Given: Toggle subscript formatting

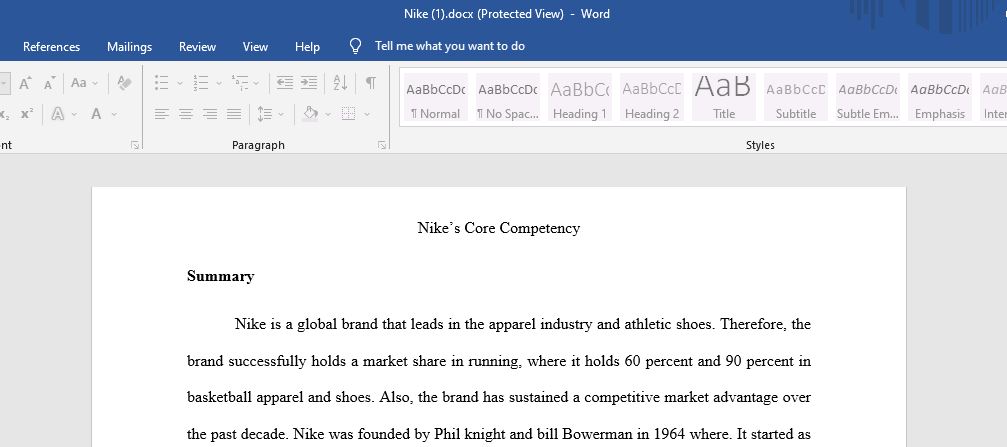Looking at the screenshot, I should (x=4, y=114).
